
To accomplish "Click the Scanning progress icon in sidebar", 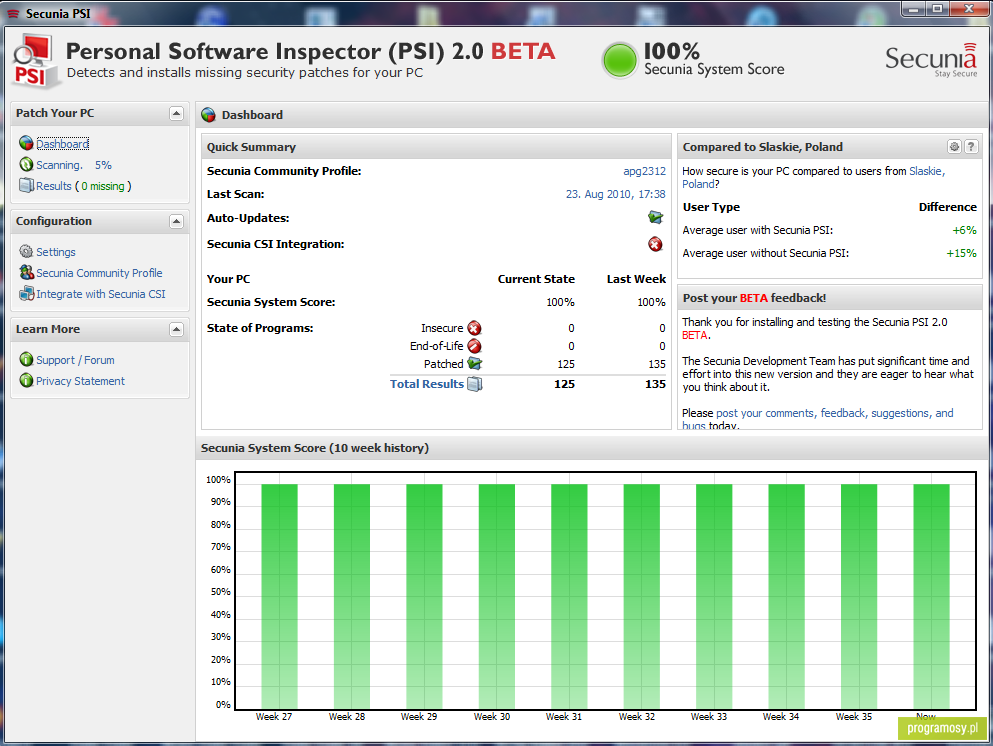I will coord(26,165).
